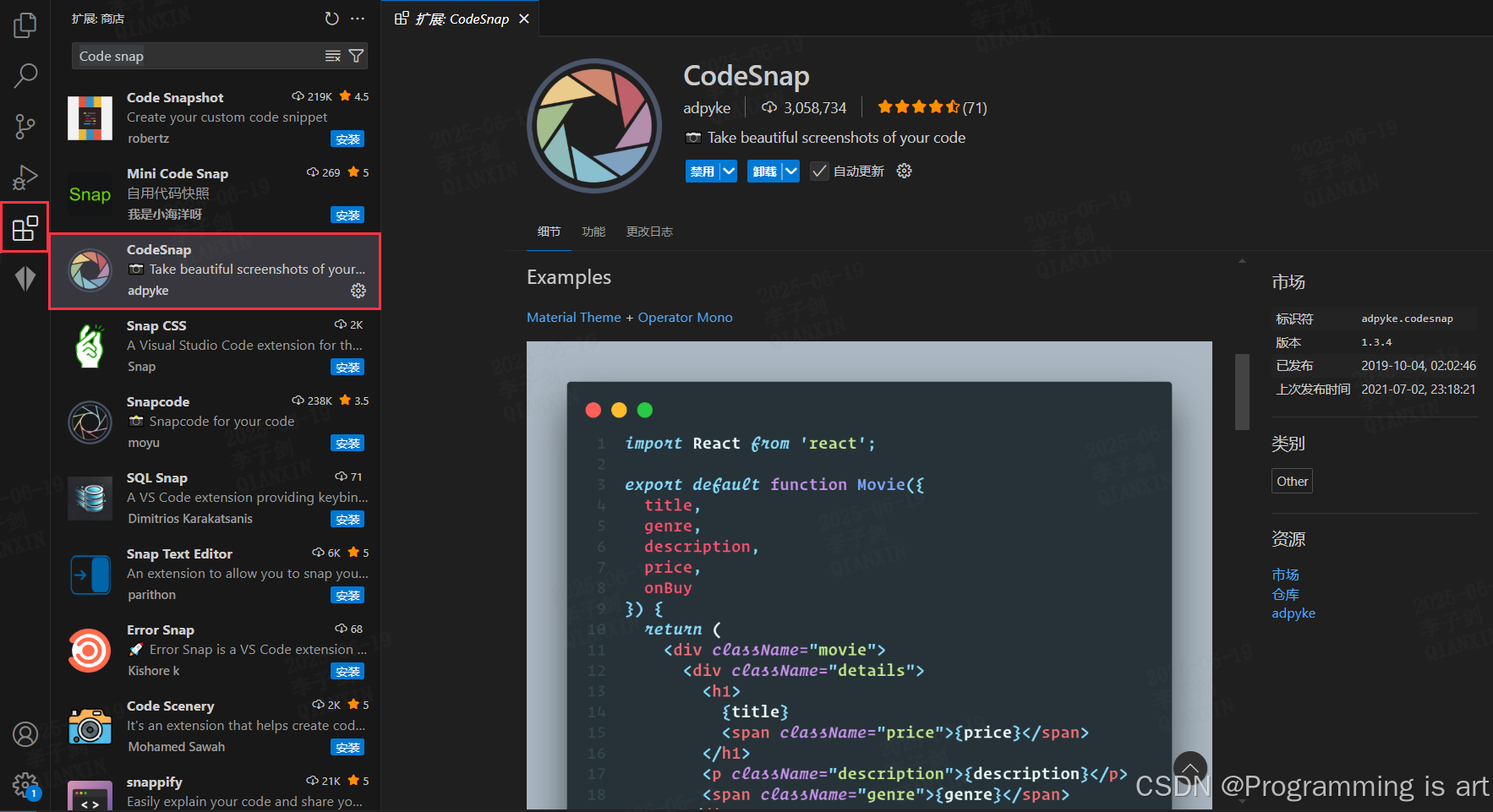
Task: Install the Code Snapshot extension
Action: (347, 139)
